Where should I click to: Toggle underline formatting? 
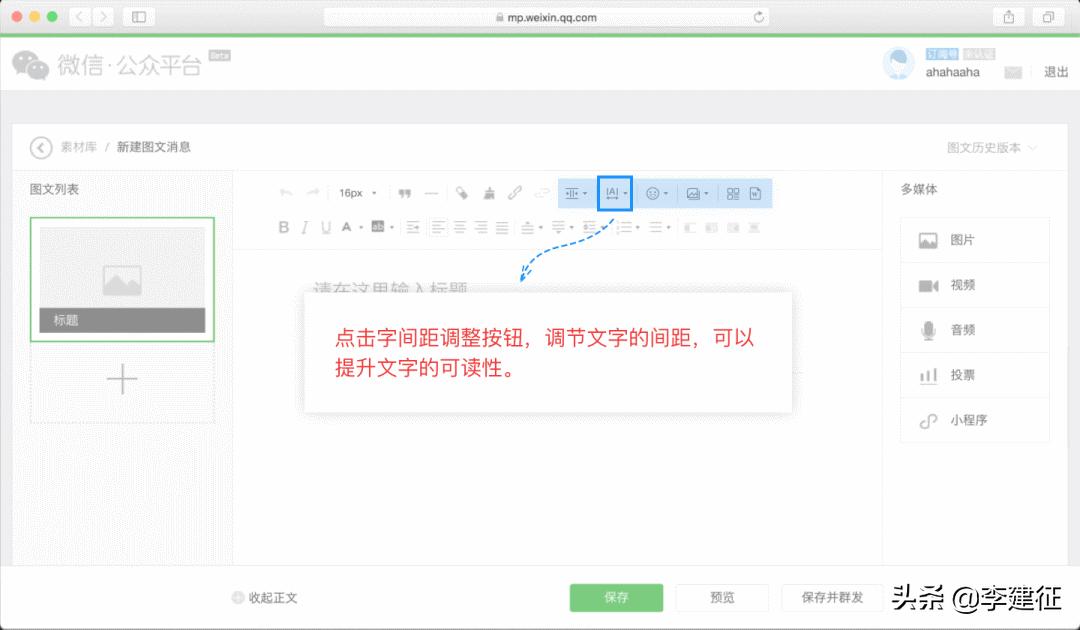[x=325, y=227]
